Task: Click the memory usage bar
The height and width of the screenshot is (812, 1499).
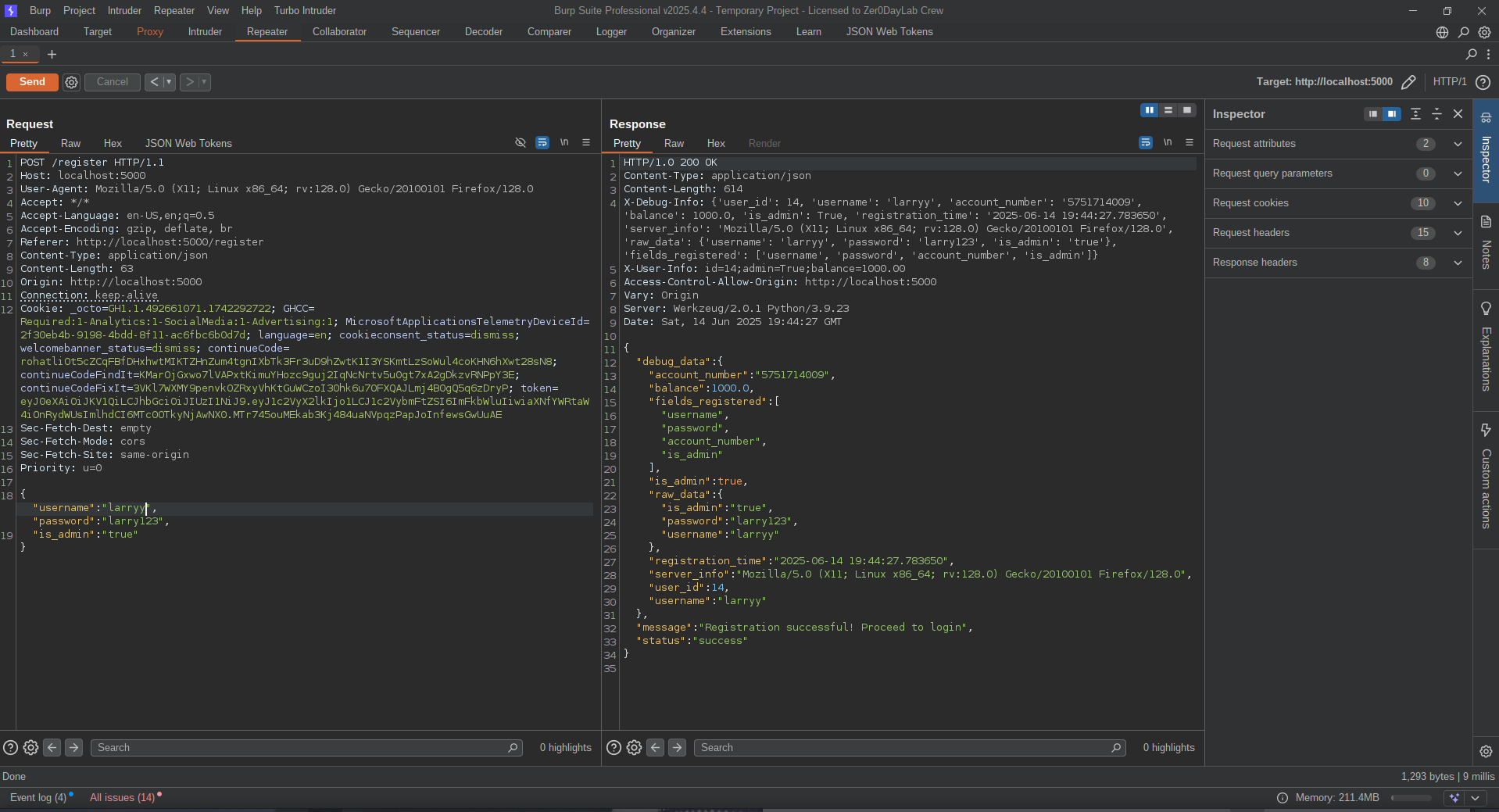Action: tap(1411, 798)
